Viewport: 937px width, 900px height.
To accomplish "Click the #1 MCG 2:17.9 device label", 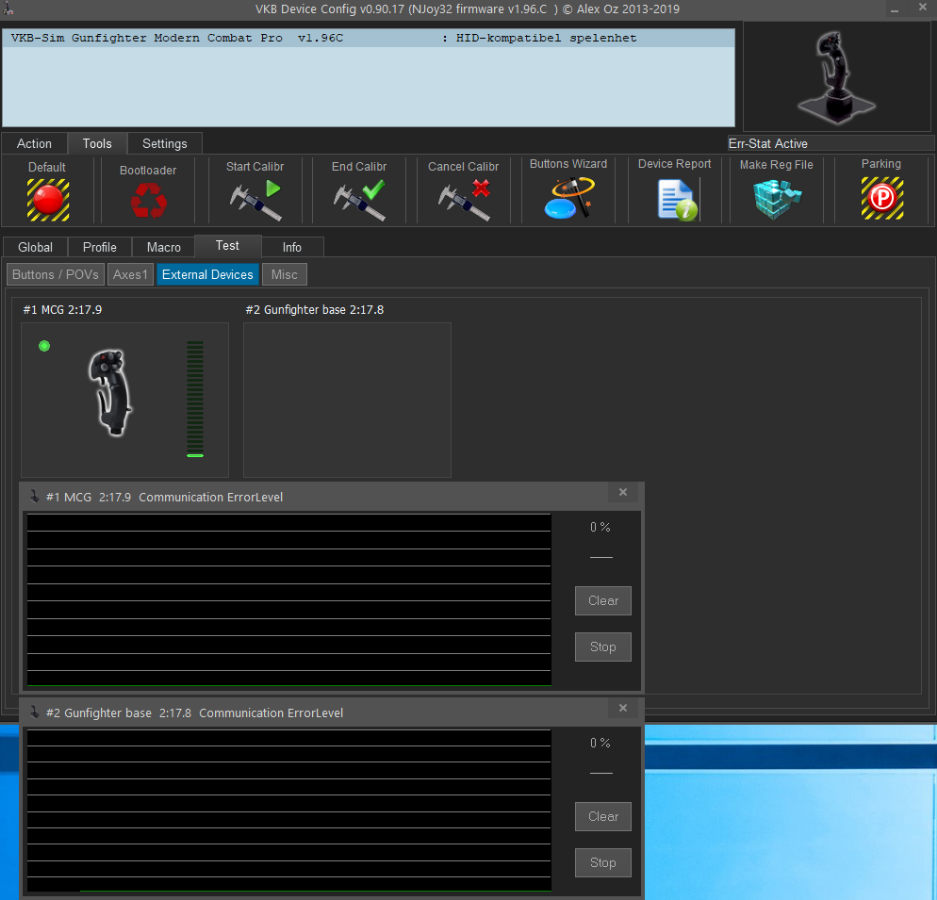I will [63, 310].
